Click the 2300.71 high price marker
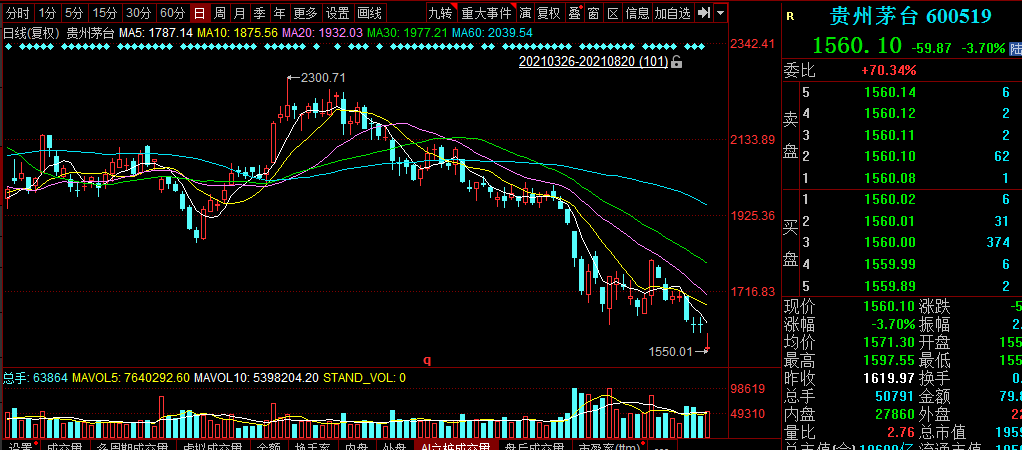This screenshot has height=450, width=1022. coord(323,78)
